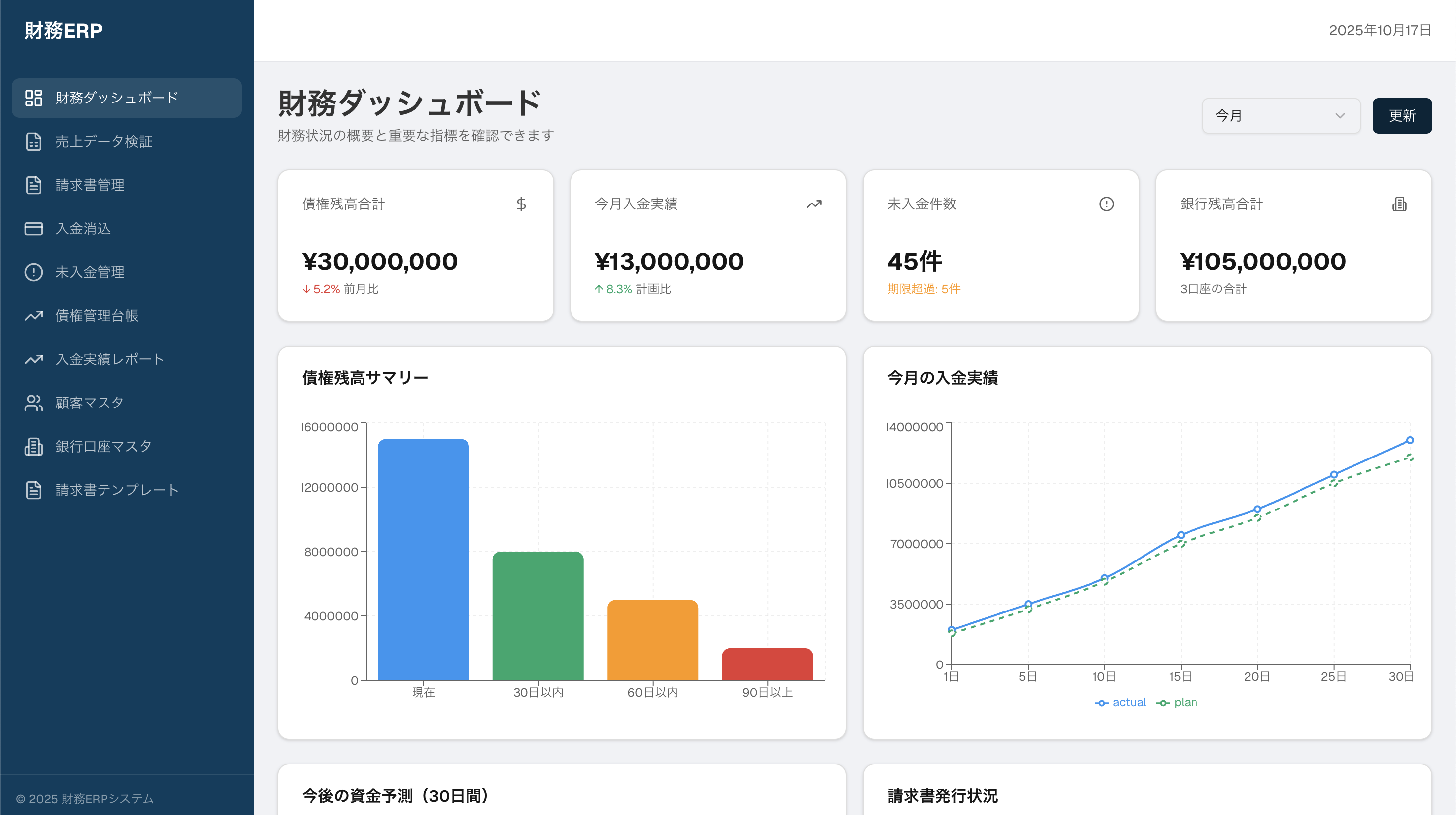The height and width of the screenshot is (815, 1456).
Task: Open 売上データ検証 from the sidebar
Action: [104, 142]
